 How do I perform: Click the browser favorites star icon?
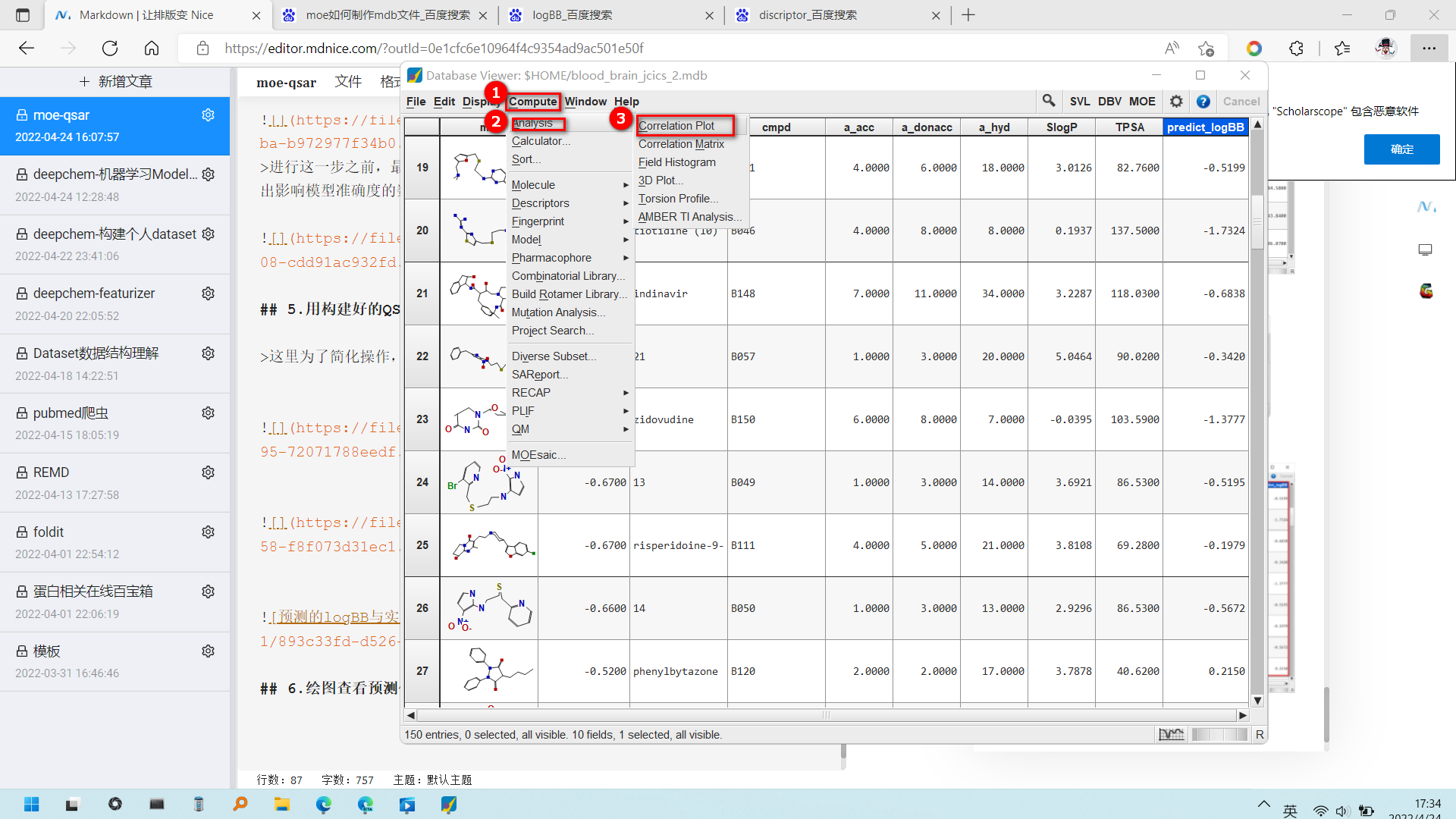(1342, 49)
